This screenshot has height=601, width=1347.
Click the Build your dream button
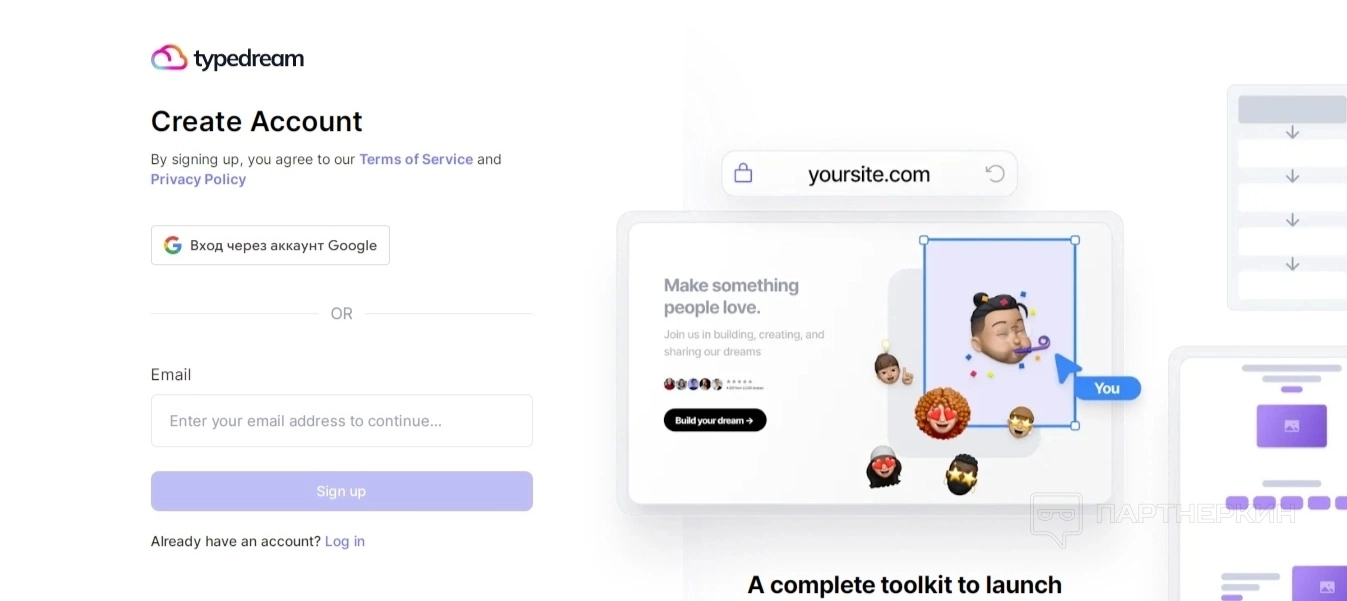coord(715,420)
